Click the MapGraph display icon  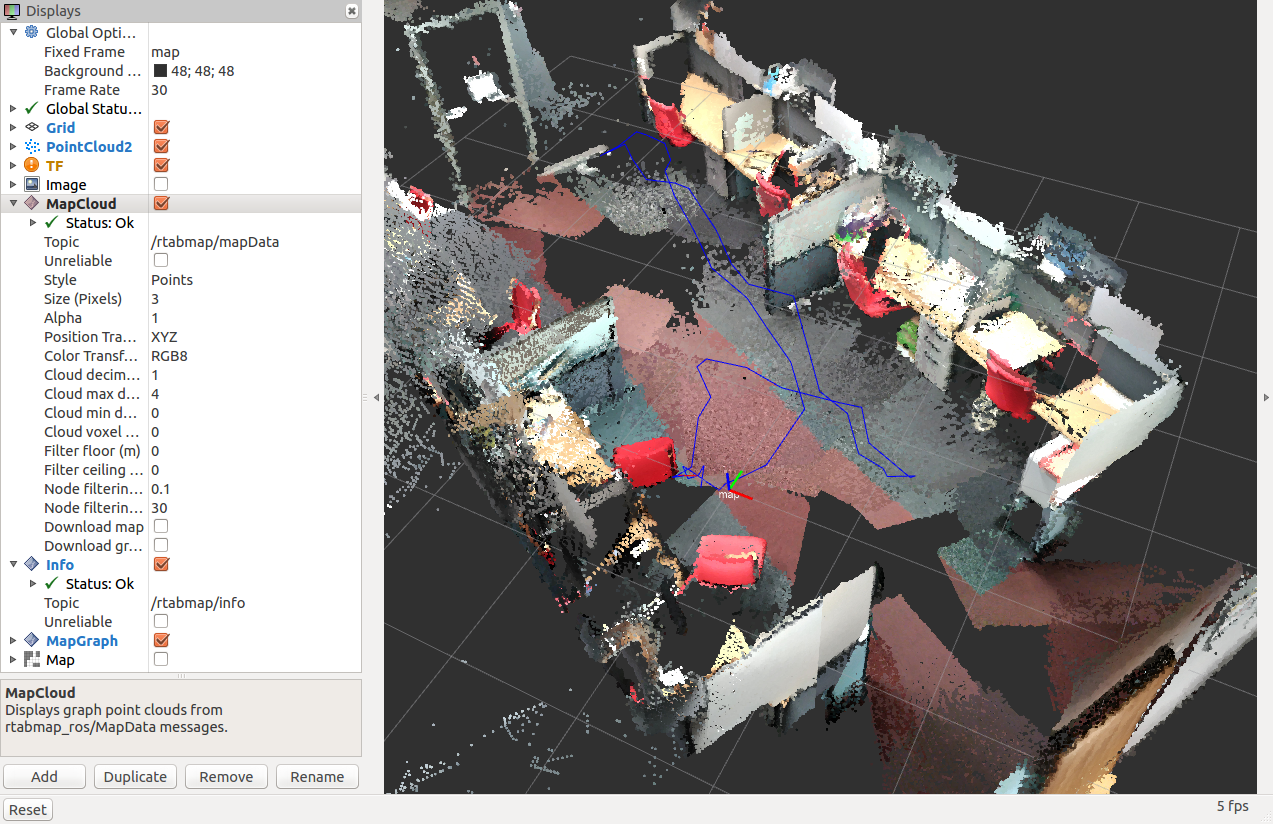click(x=31, y=641)
